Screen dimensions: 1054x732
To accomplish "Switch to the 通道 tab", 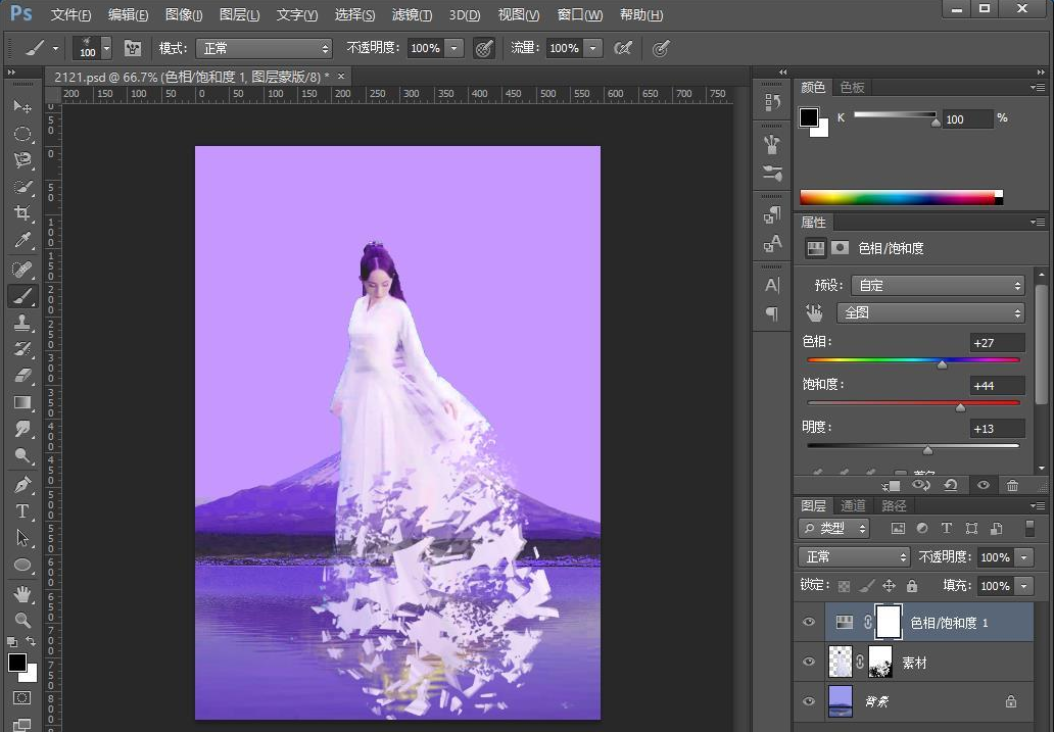I will [x=853, y=506].
